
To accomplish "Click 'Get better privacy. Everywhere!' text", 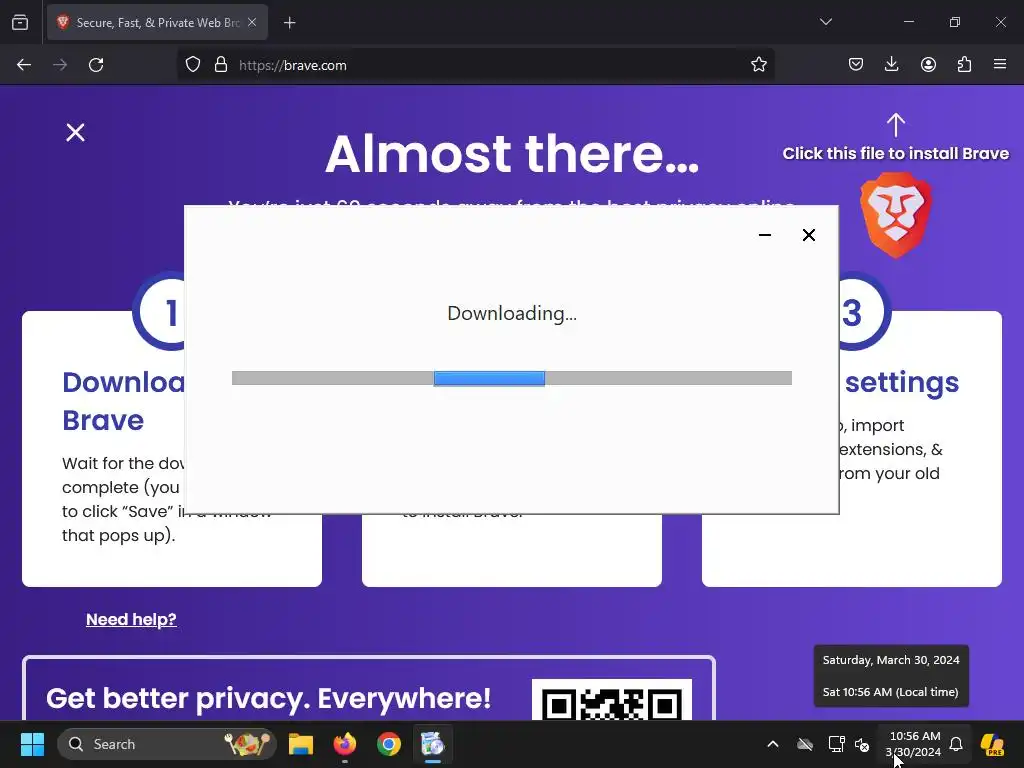I will [x=268, y=698].
